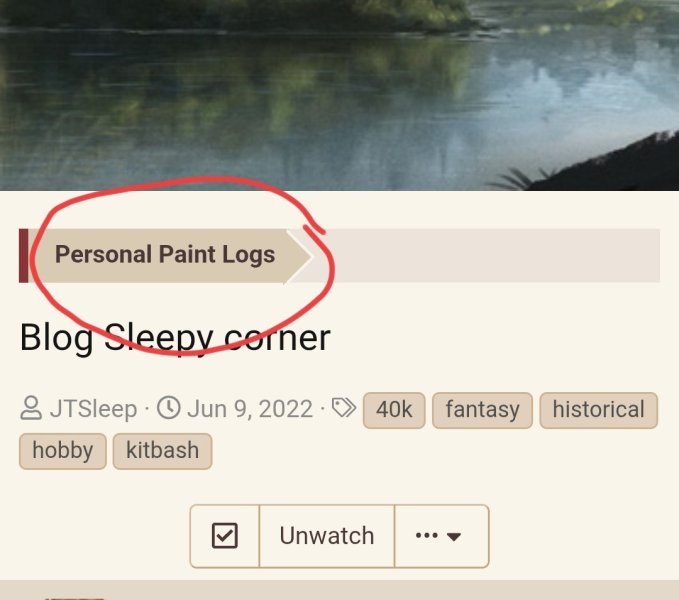Select the Jun 9, 2022 post date
The width and height of the screenshot is (679, 600).
coord(250,409)
